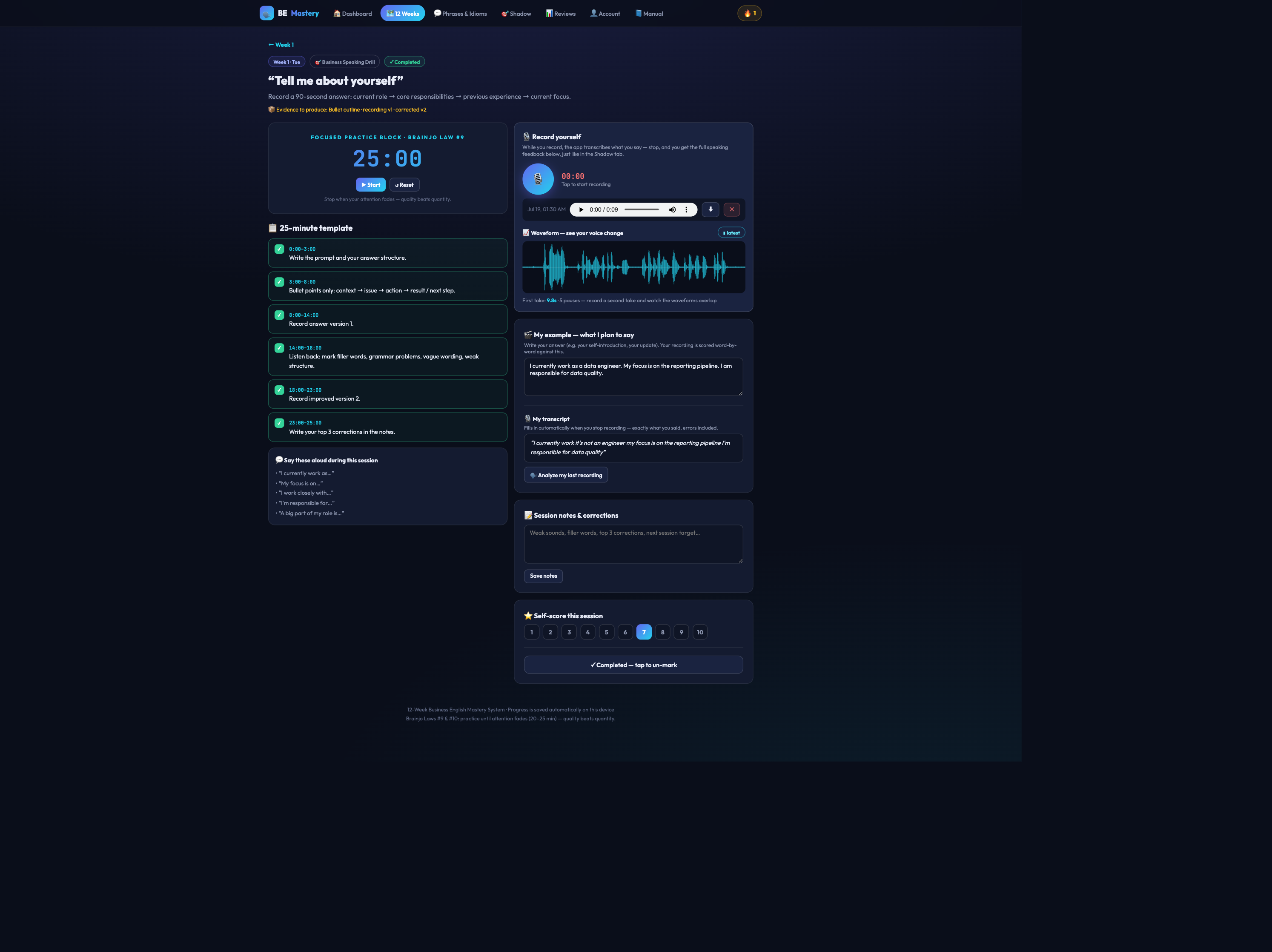This screenshot has height=952, width=1272.
Task: Open the streak flame counter badge
Action: (x=749, y=13)
